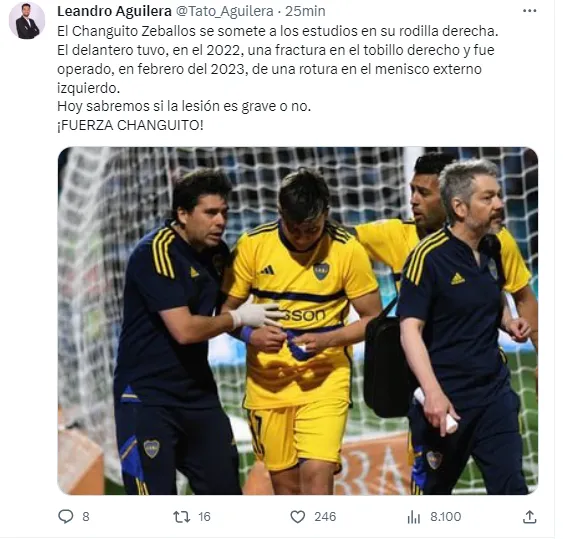563x539 pixels.
Task: Select the reply count 8
Action: click(85, 517)
